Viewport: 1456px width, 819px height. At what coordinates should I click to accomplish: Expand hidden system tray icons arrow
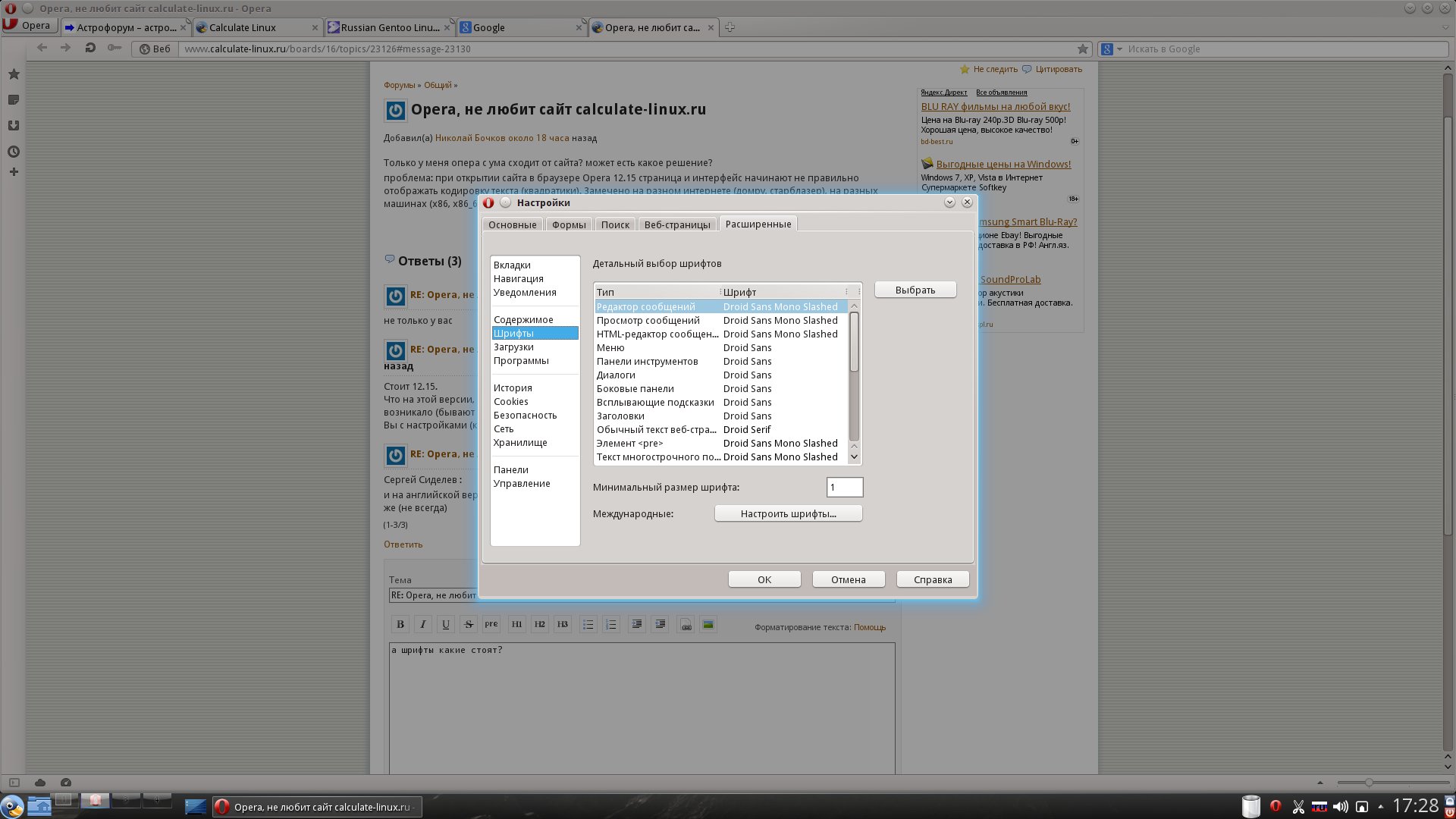click(1380, 806)
